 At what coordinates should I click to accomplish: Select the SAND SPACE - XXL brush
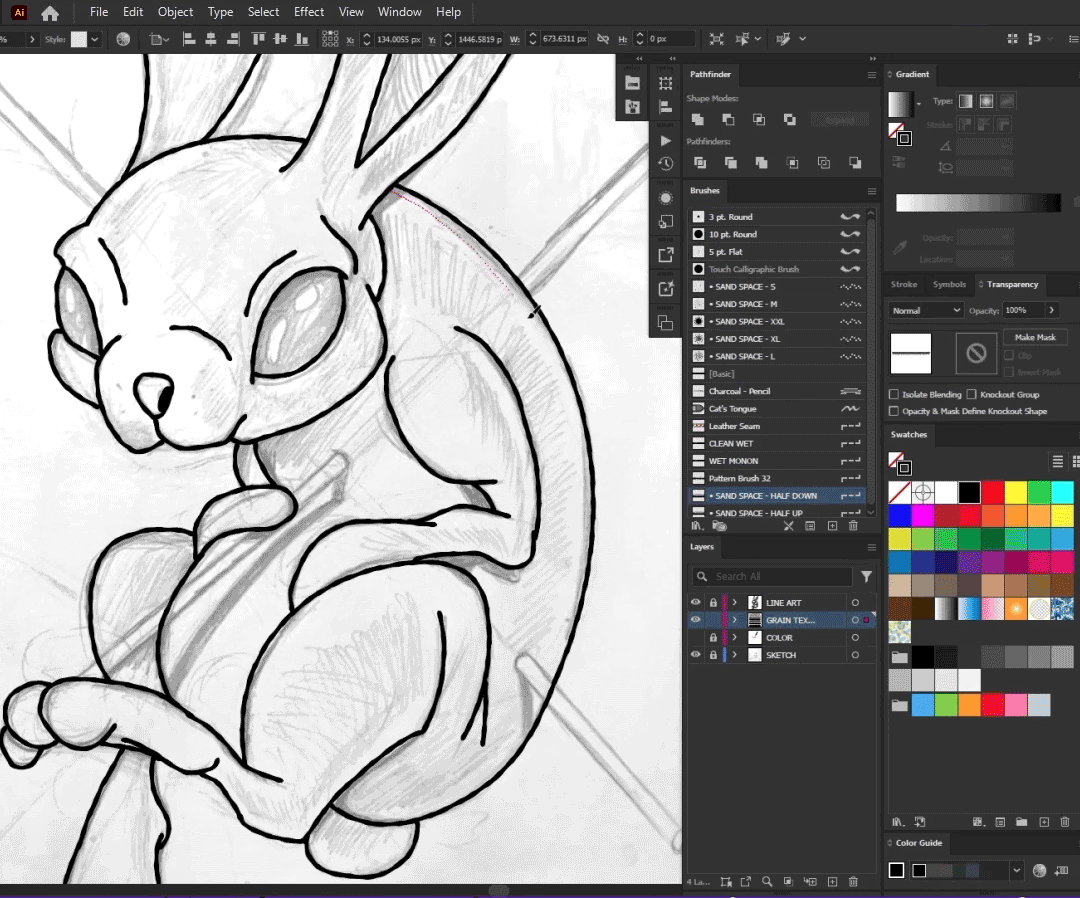778,322
